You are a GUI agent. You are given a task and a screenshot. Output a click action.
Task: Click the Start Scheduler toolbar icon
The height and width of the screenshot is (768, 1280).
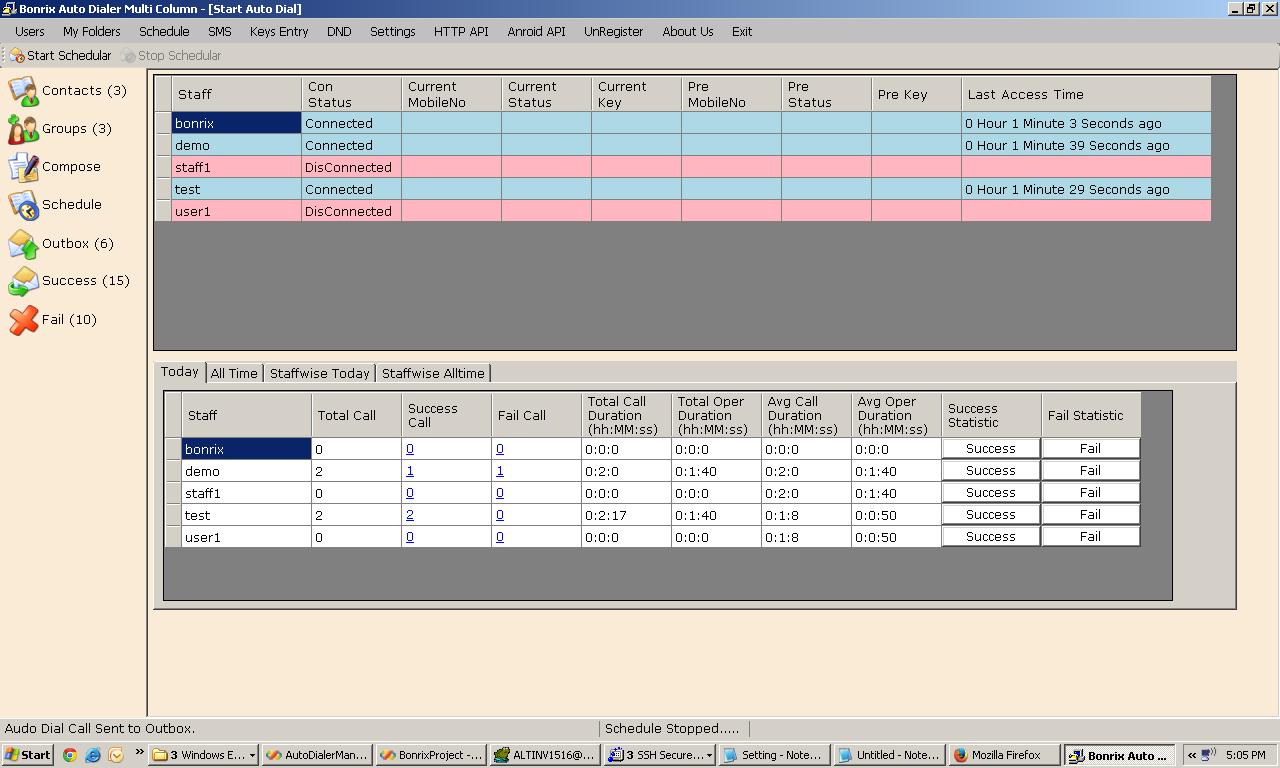tap(17, 56)
